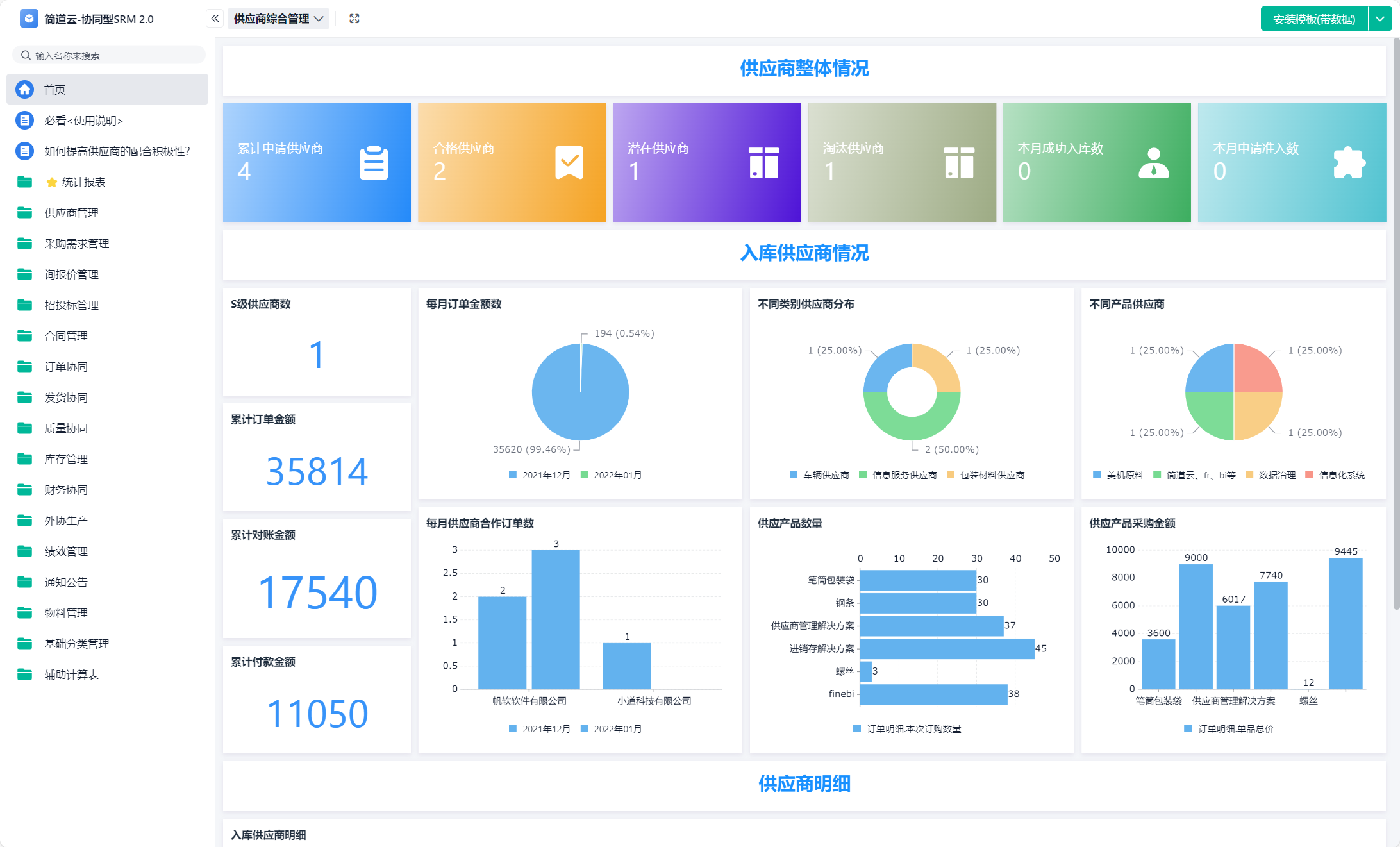Click the fullscreen expand icon
The height and width of the screenshot is (847, 1400).
point(354,19)
